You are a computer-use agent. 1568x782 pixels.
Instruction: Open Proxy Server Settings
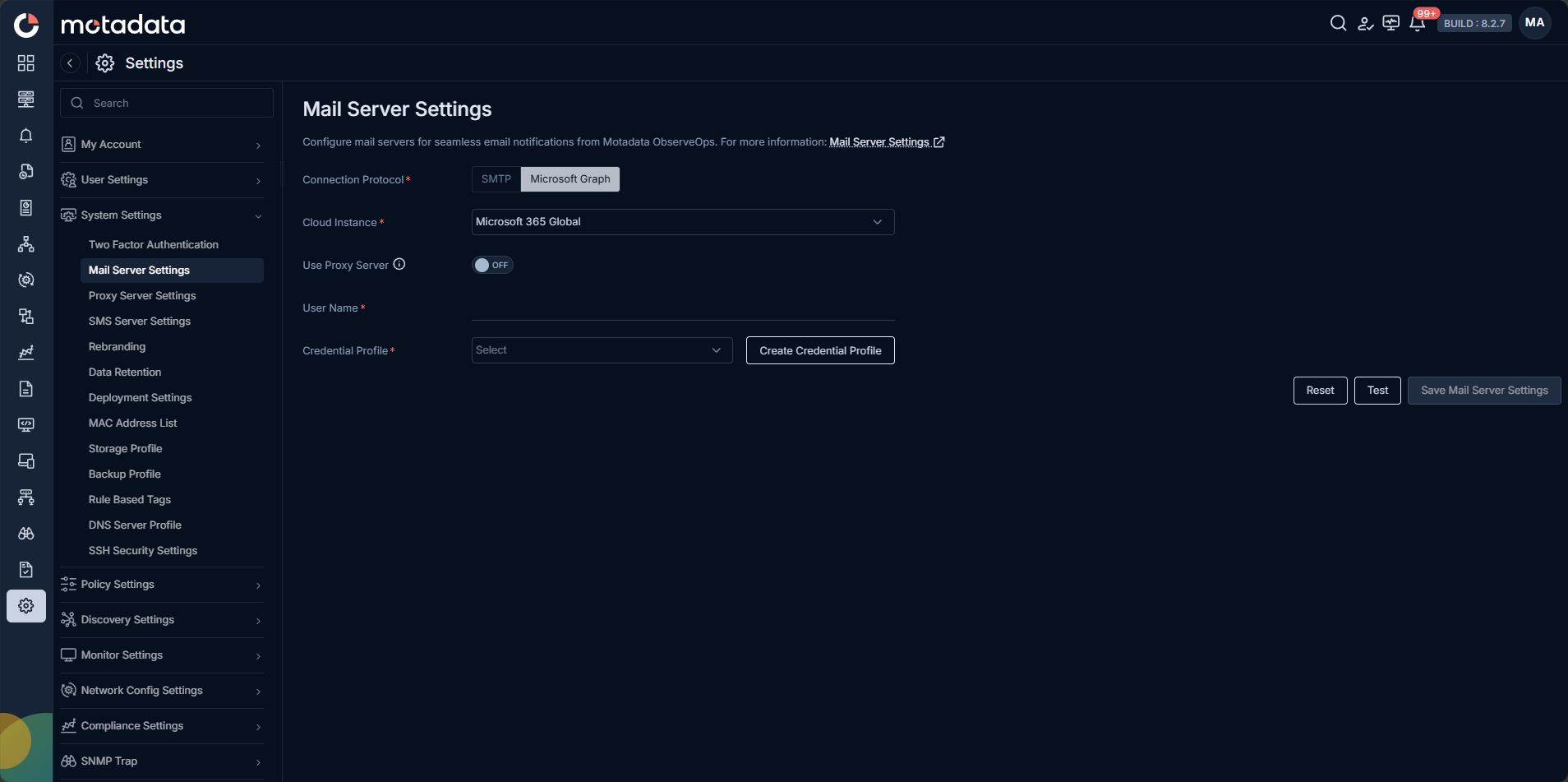(172, 296)
